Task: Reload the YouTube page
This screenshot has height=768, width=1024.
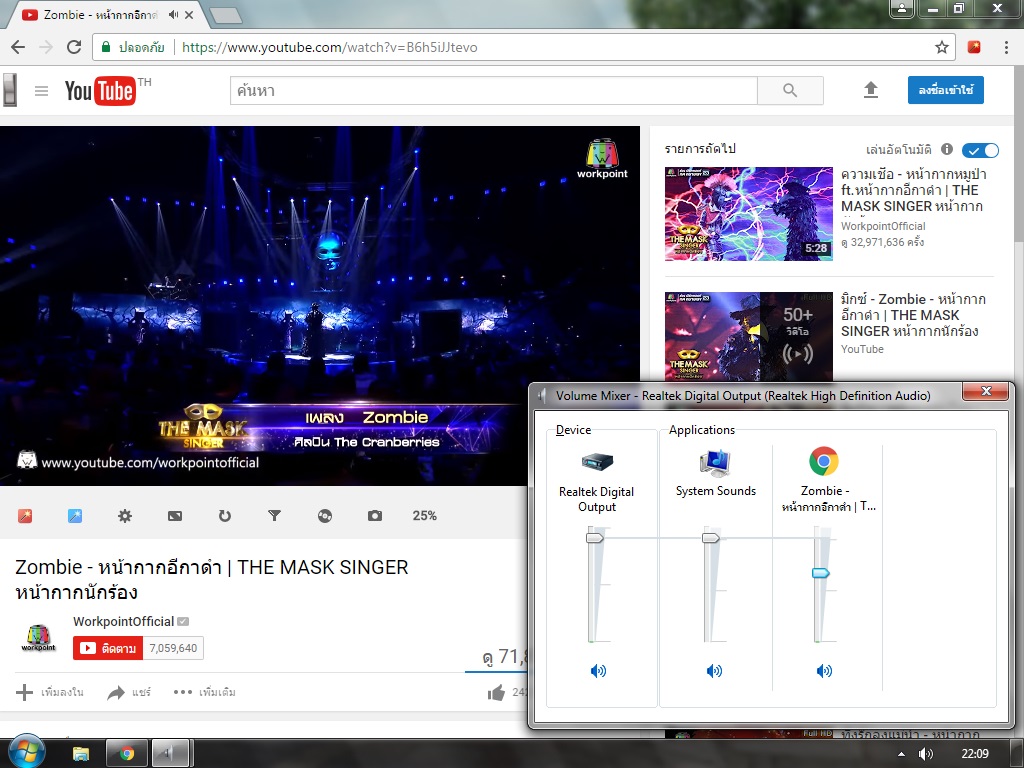Action: pyautogui.click(x=74, y=47)
